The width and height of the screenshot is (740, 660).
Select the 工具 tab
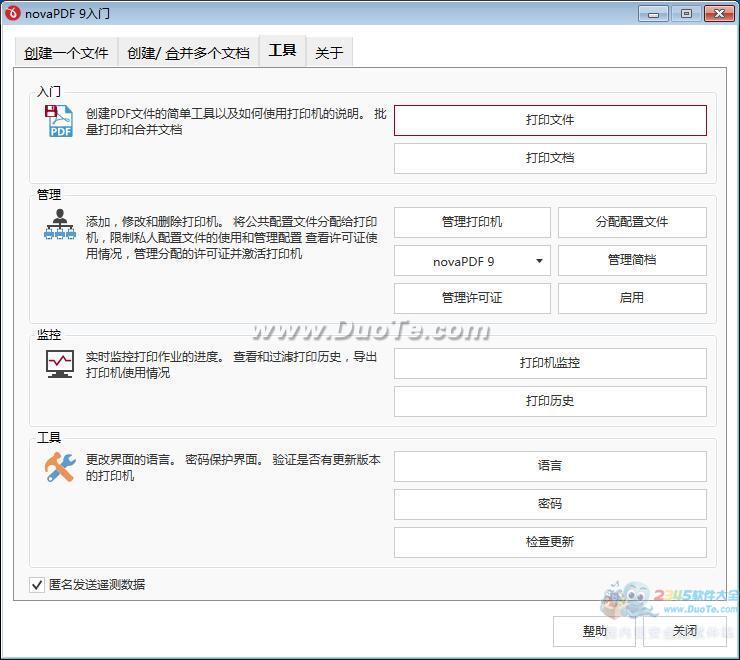pos(282,51)
